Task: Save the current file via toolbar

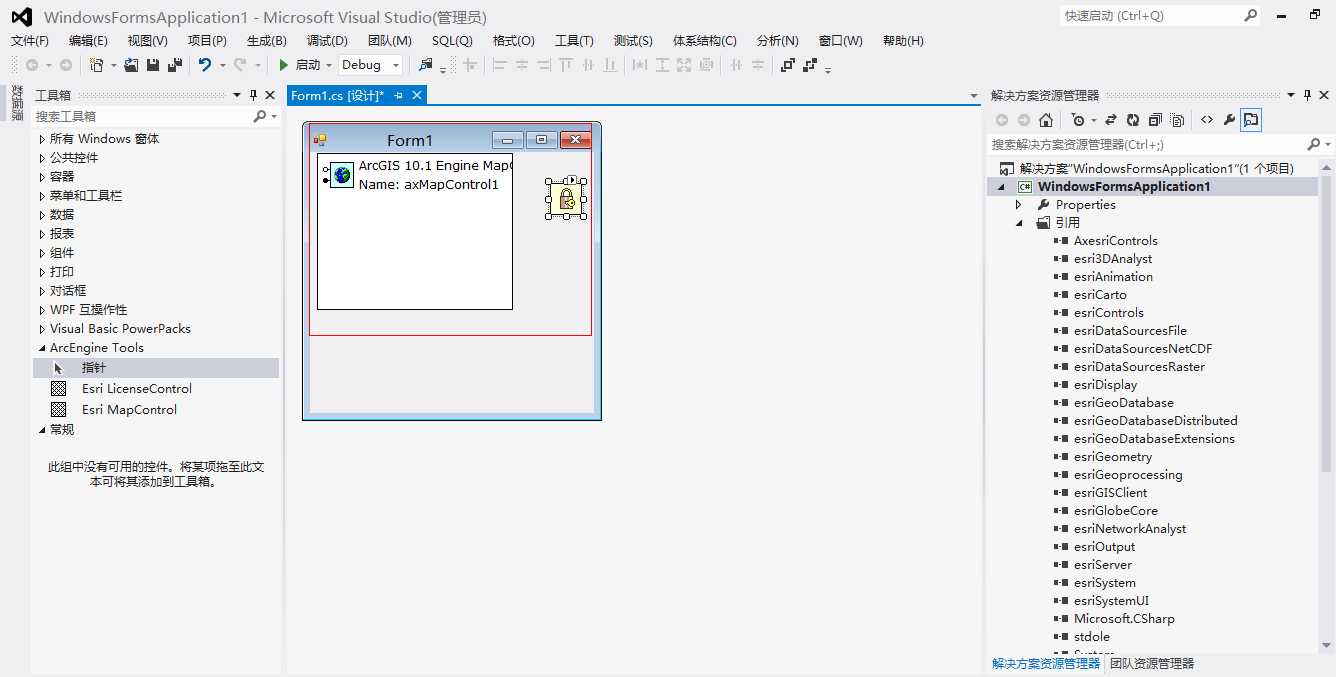Action: (x=153, y=65)
